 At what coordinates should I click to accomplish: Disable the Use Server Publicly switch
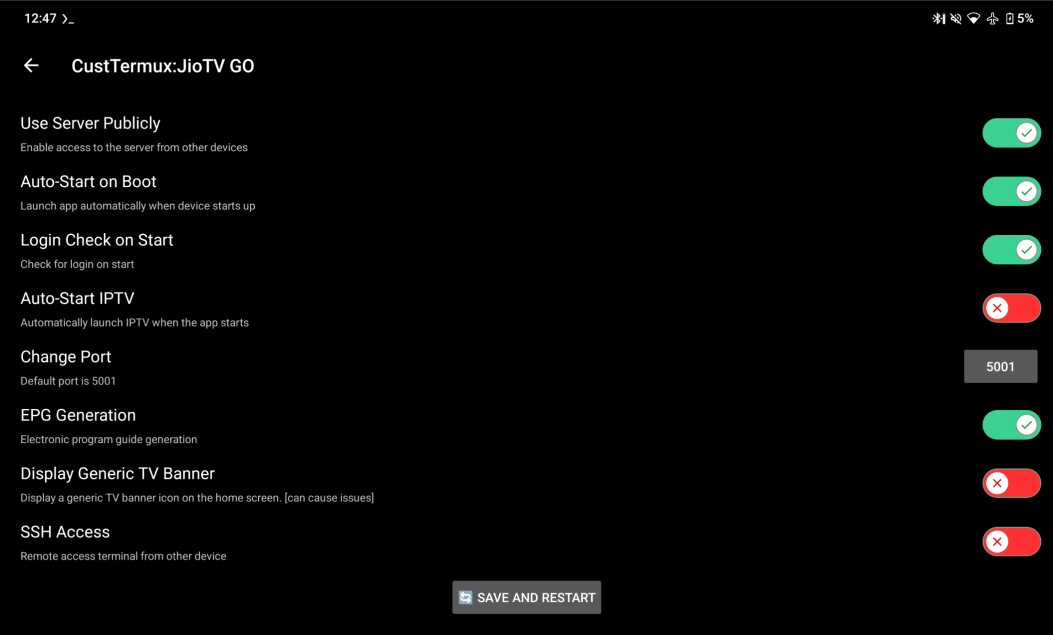[1011, 133]
